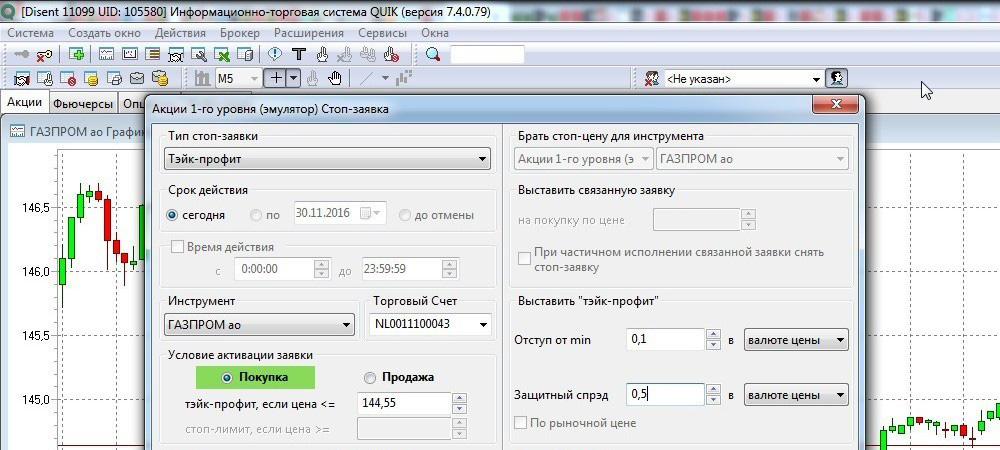The image size is (1000, 450).
Task: Click the briefcase portfolio icon
Action: 137,78
